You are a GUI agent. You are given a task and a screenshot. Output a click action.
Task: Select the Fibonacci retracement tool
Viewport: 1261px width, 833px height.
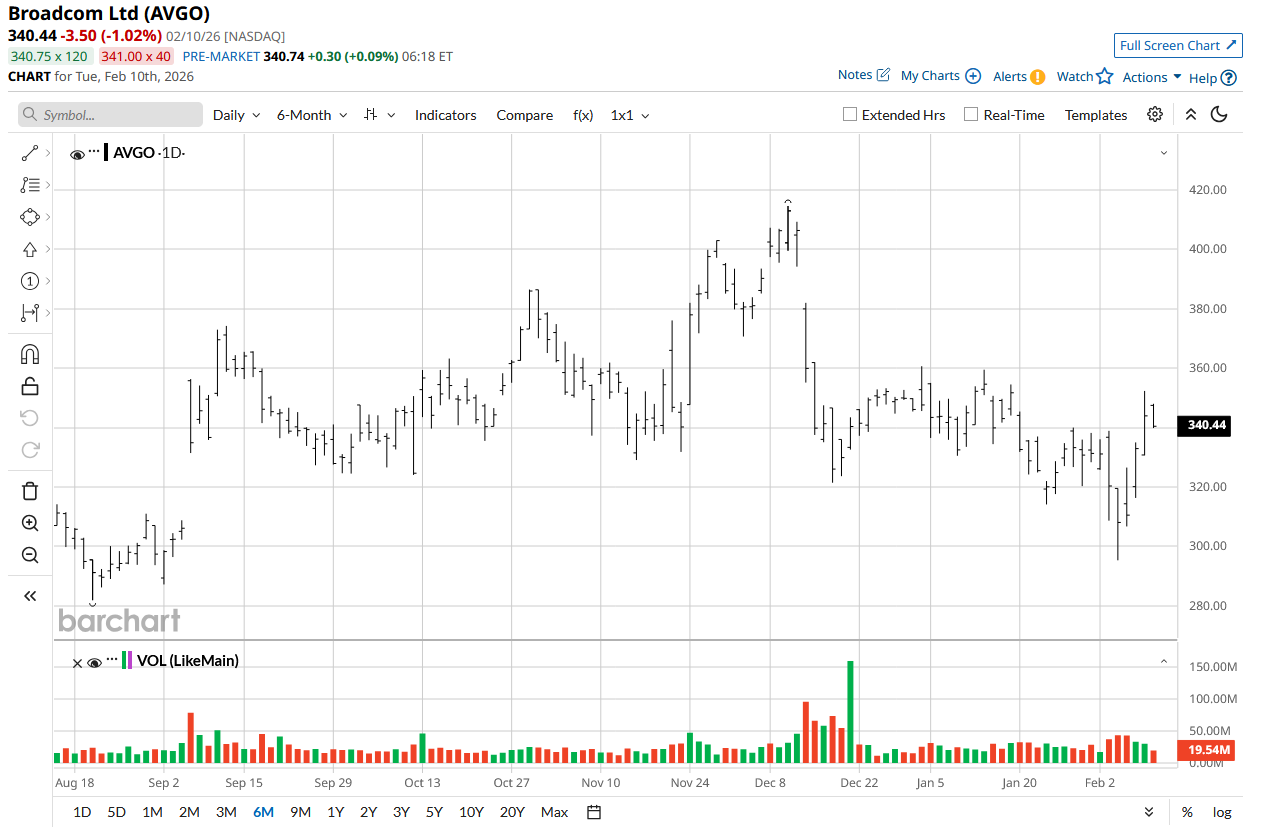click(x=29, y=185)
